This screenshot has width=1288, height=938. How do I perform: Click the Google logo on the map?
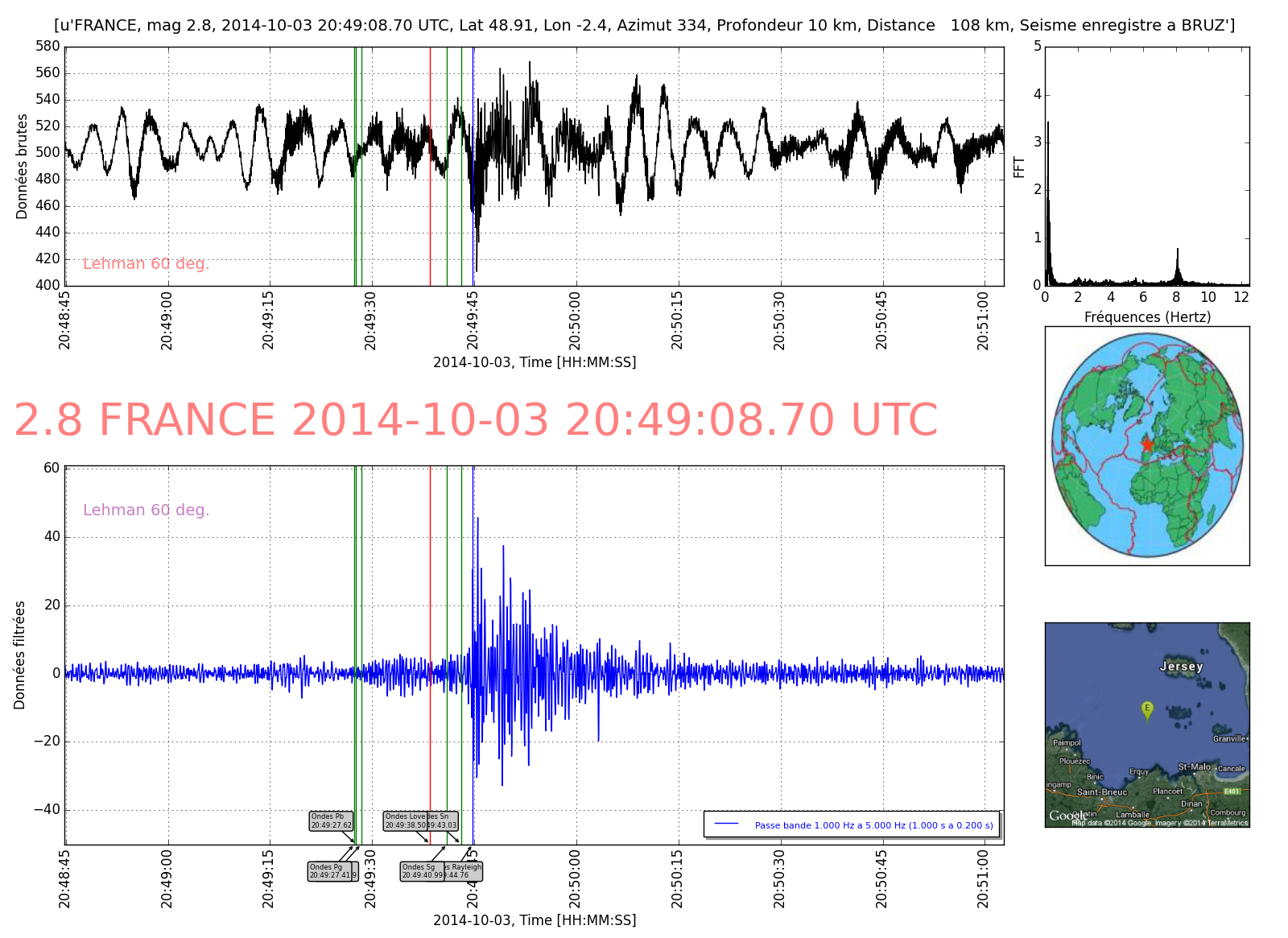point(1065,816)
